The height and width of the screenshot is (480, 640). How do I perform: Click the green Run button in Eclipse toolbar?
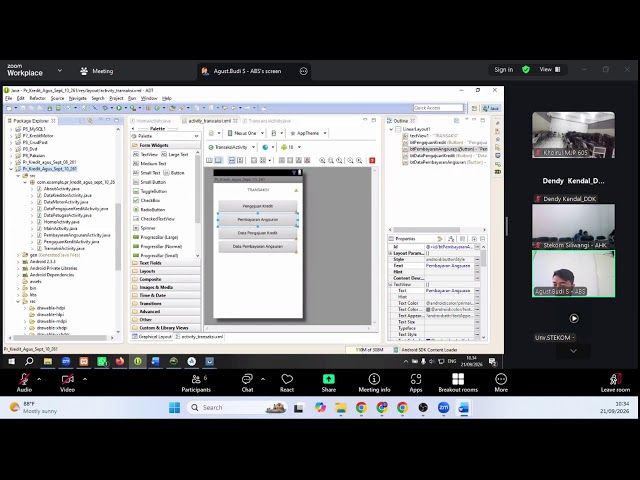[119, 108]
